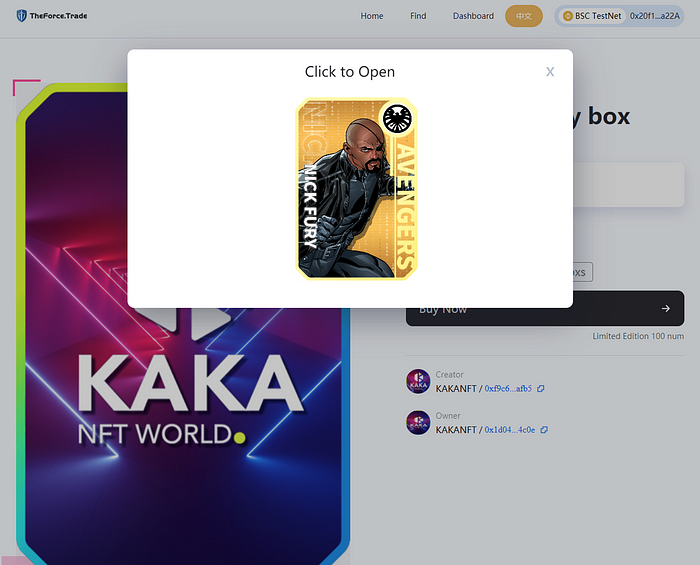Close the Click to Open dialog
Image resolution: width=700 pixels, height=565 pixels.
pyautogui.click(x=550, y=71)
